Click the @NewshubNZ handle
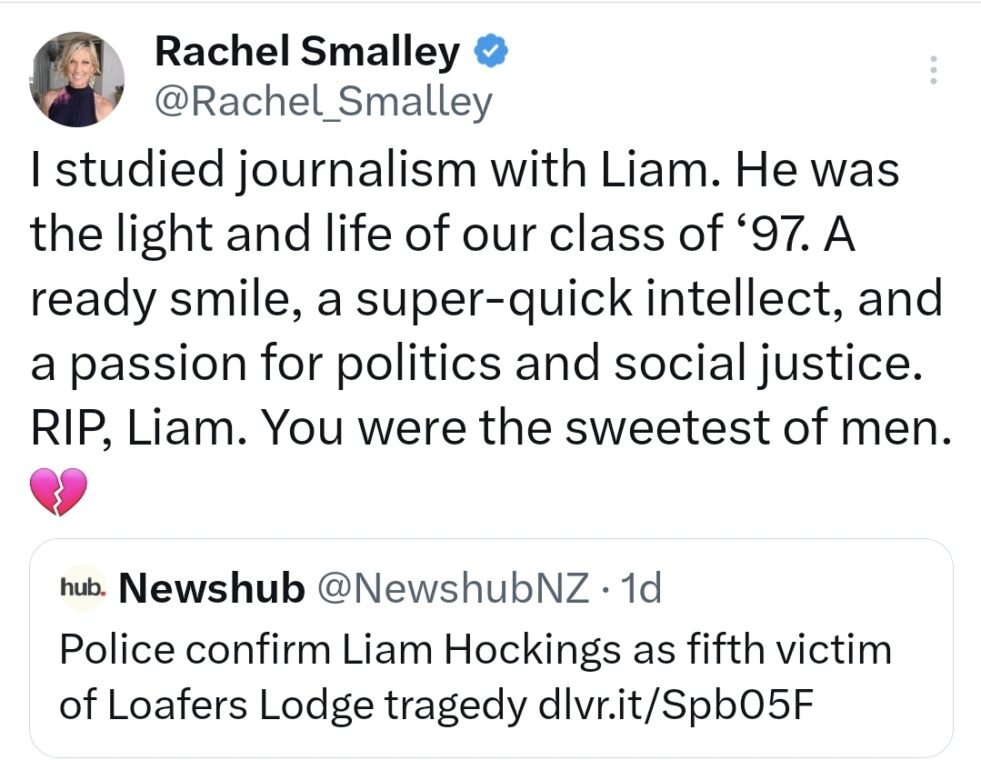The height and width of the screenshot is (760, 981). [451, 590]
